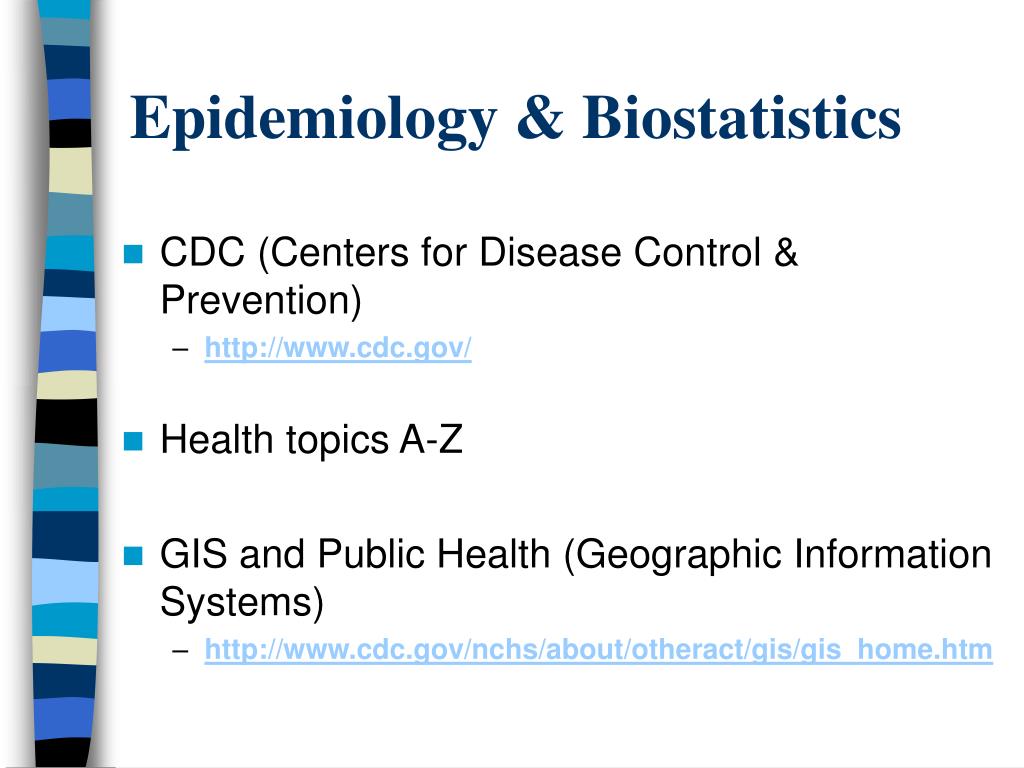
Task: Click the largest black block in the striped border
Action: [67, 422]
